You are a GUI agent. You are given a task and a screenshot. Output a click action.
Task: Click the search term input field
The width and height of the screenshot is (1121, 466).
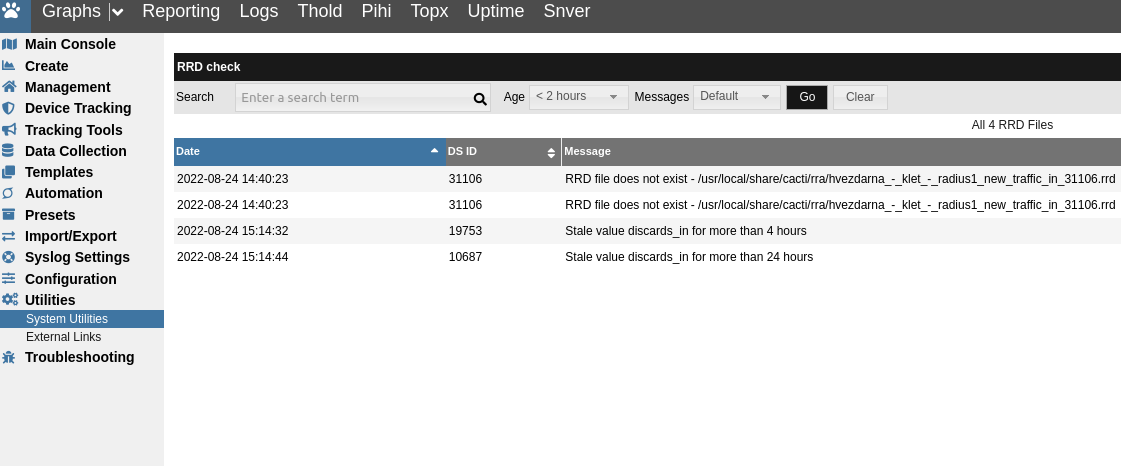362,97
